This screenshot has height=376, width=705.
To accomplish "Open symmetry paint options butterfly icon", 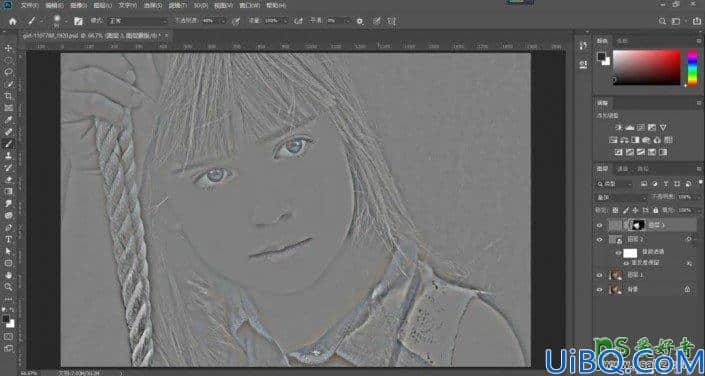I will [x=392, y=21].
